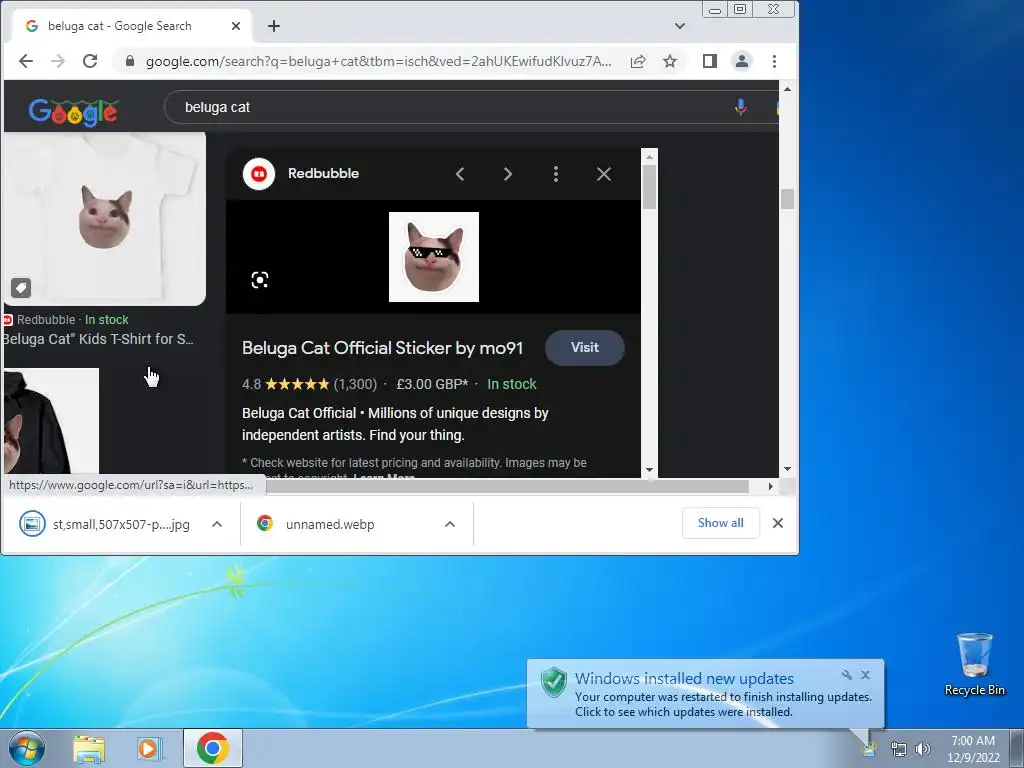This screenshot has height=768, width=1024.
Task: Start voice search with microphone icon
Action: (x=741, y=107)
